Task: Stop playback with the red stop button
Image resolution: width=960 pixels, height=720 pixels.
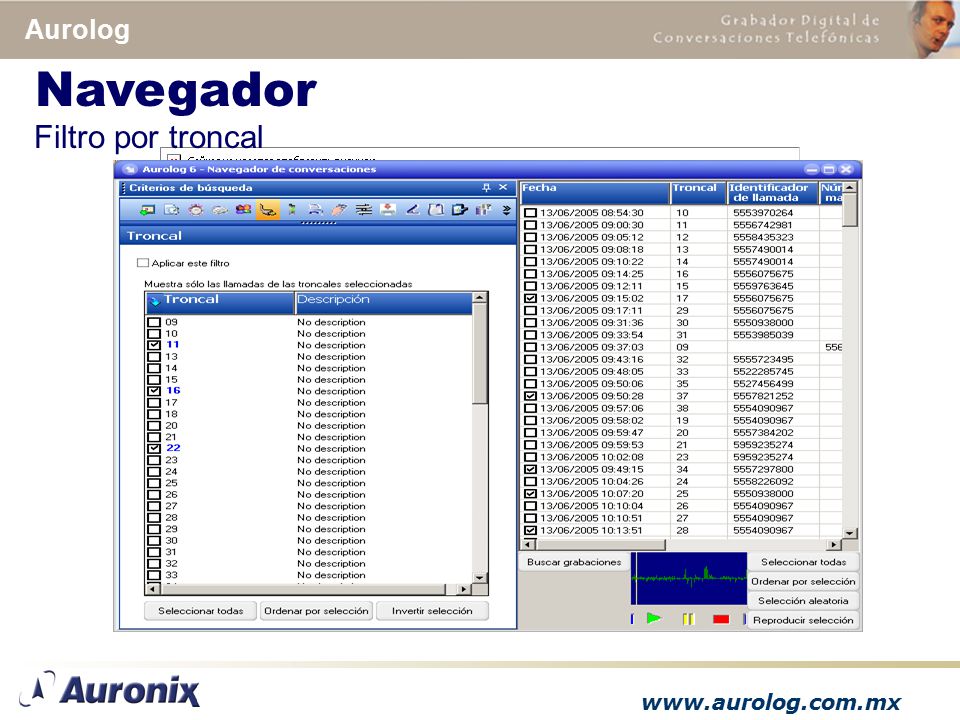Action: 721,620
